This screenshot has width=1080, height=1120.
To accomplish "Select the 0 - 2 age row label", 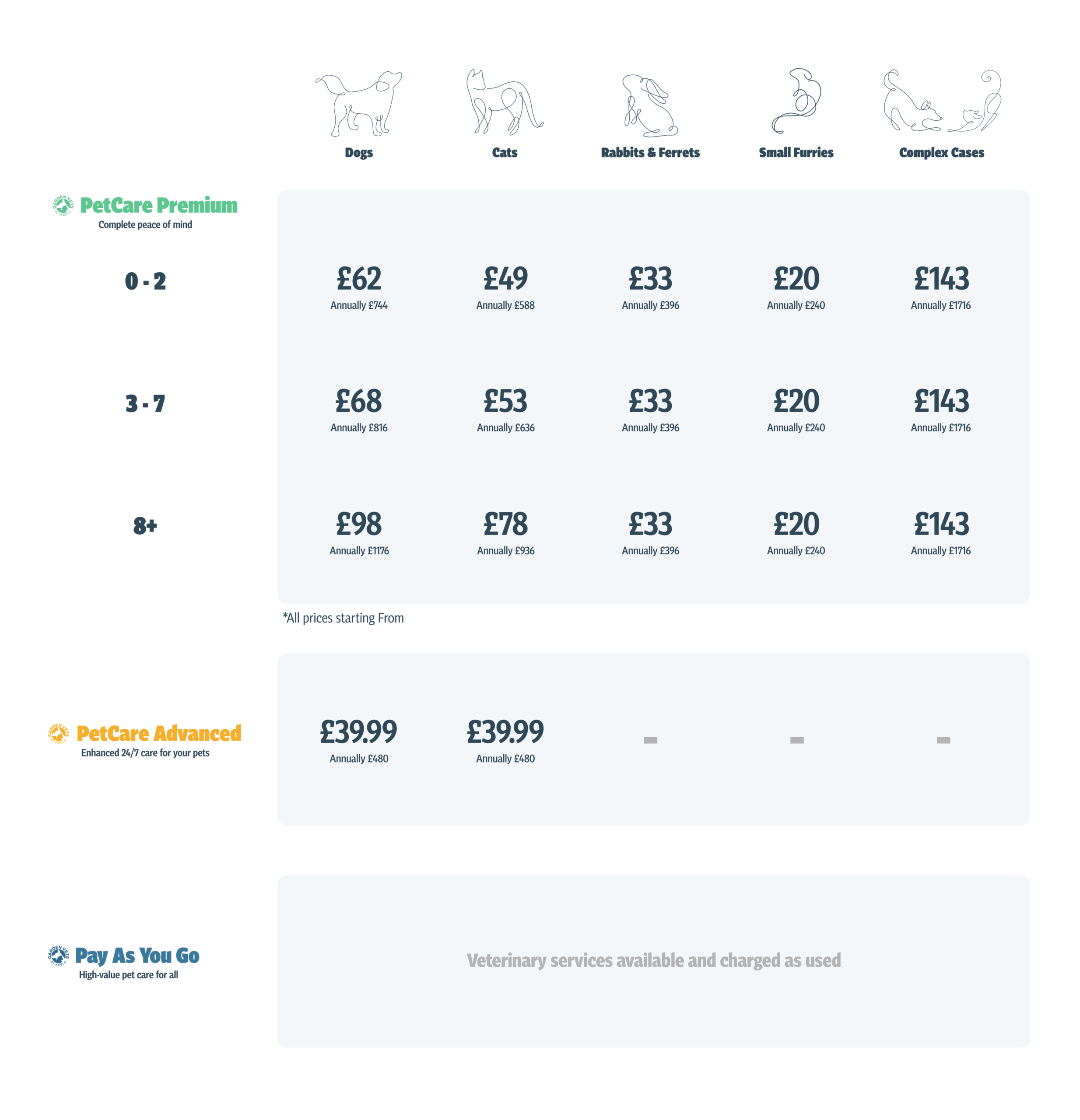I will pyautogui.click(x=145, y=281).
